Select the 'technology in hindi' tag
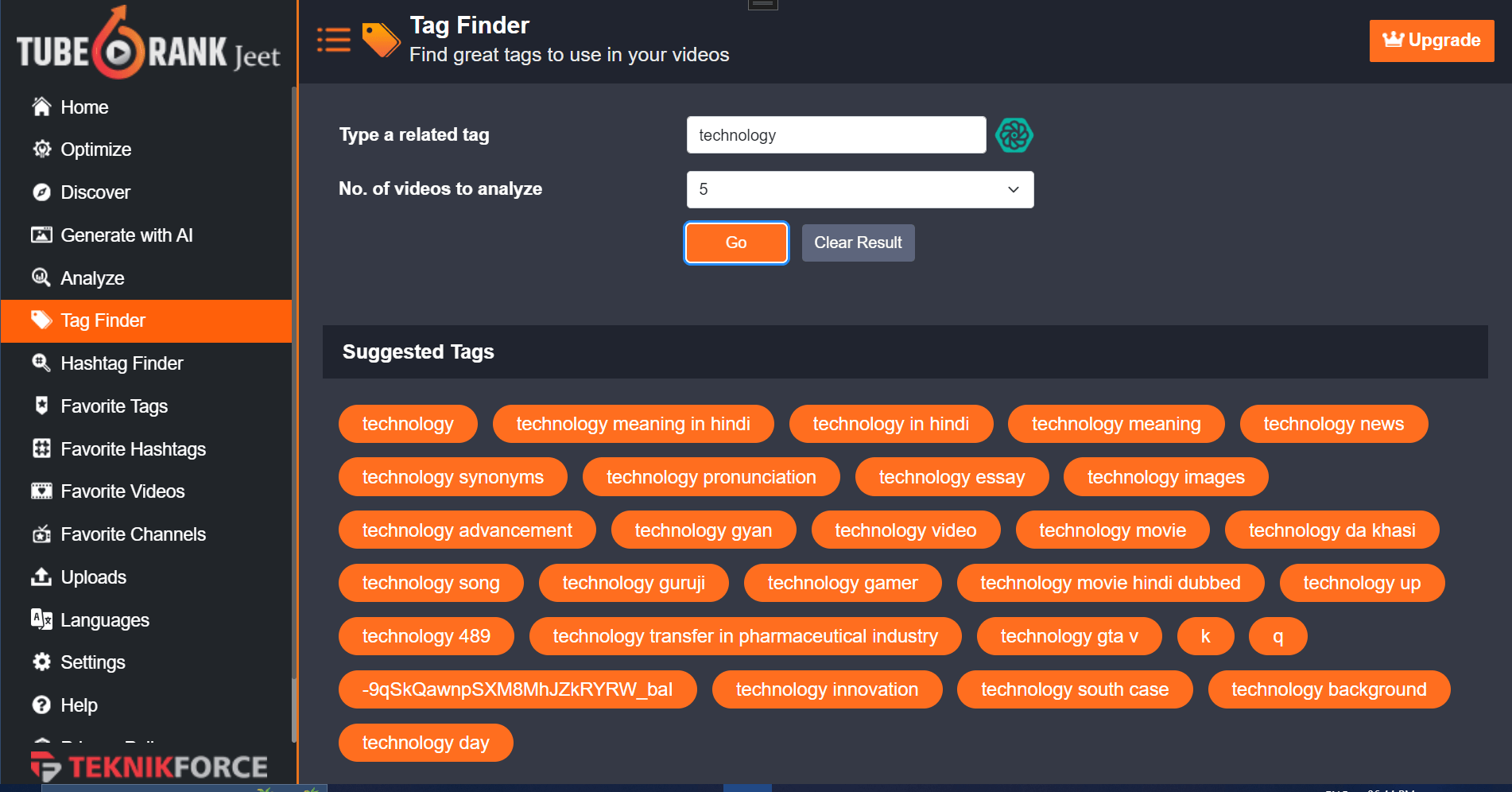 pos(890,424)
